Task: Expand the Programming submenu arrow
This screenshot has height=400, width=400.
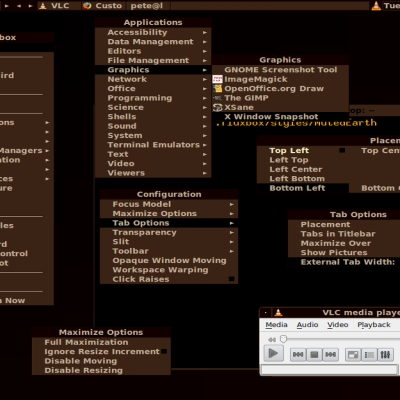Action: click(205, 98)
